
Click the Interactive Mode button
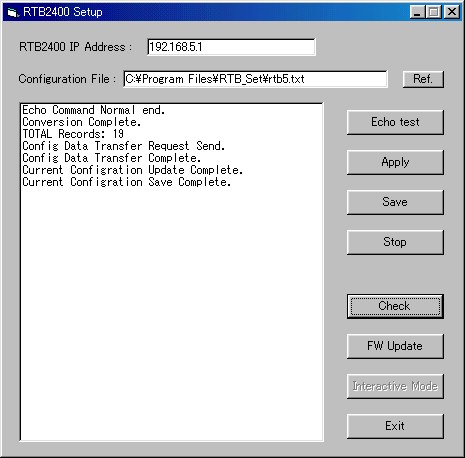point(395,386)
